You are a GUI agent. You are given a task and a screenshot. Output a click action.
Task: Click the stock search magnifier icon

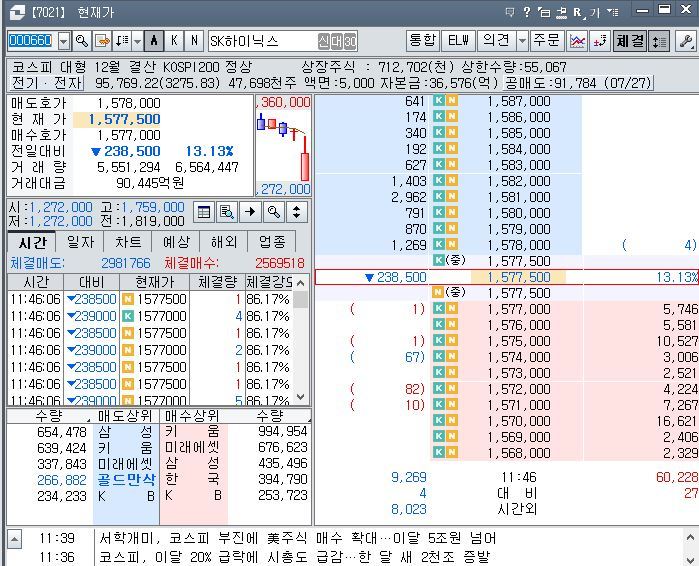(82, 41)
